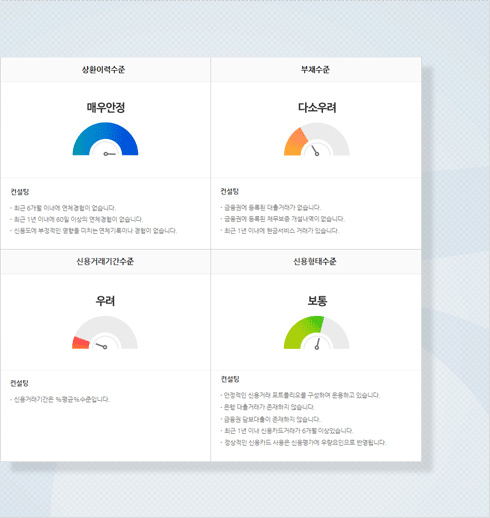Click the 상환이력수준 panel header
This screenshot has height=518, width=490.
tap(105, 70)
